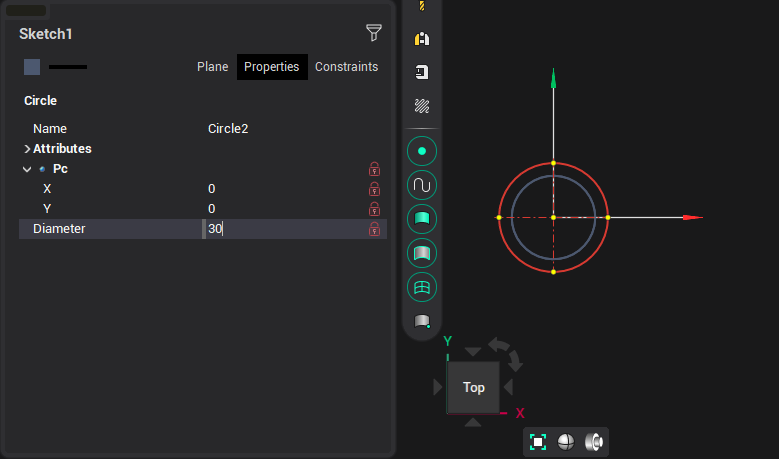Open the Constraints tab

[346, 67]
